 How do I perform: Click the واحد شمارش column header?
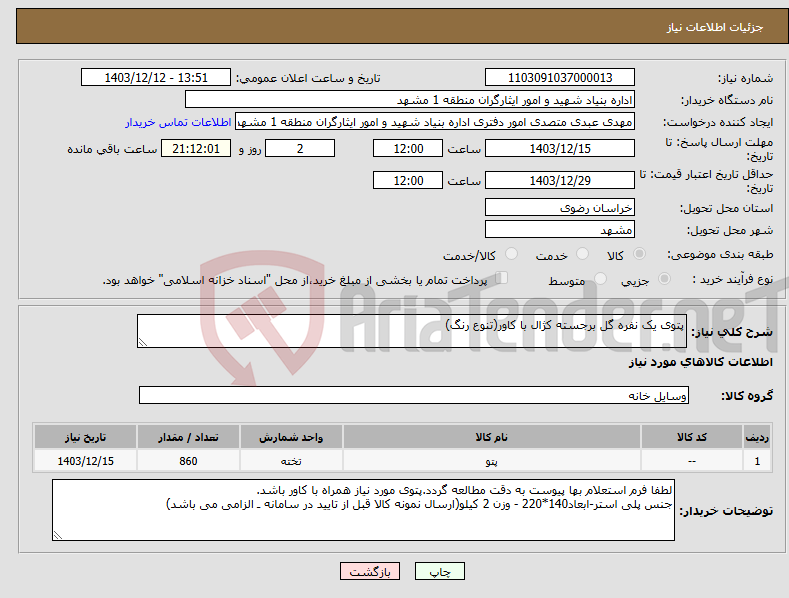[x=291, y=437]
